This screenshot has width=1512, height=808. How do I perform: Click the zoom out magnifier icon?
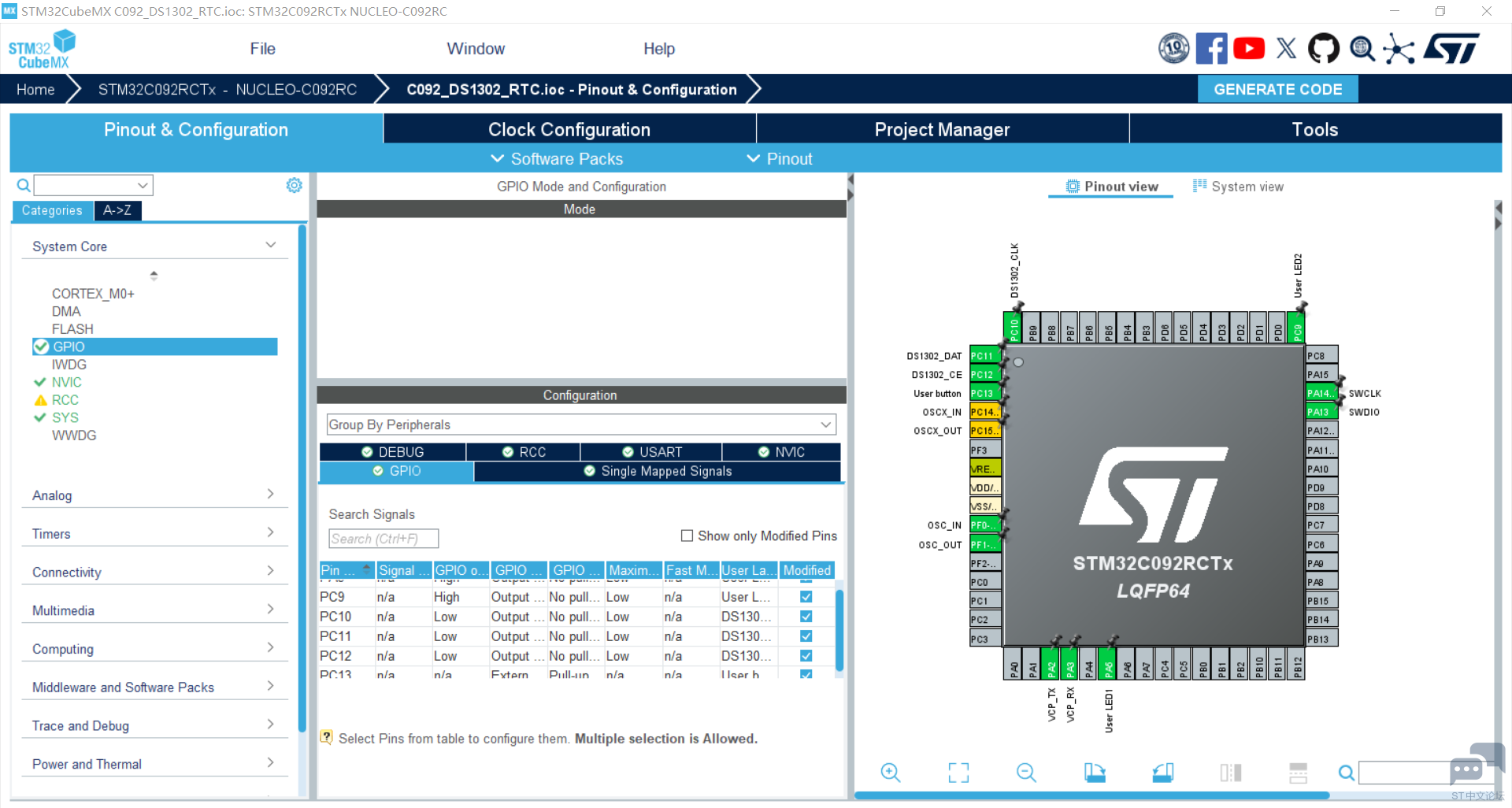pos(1026,773)
